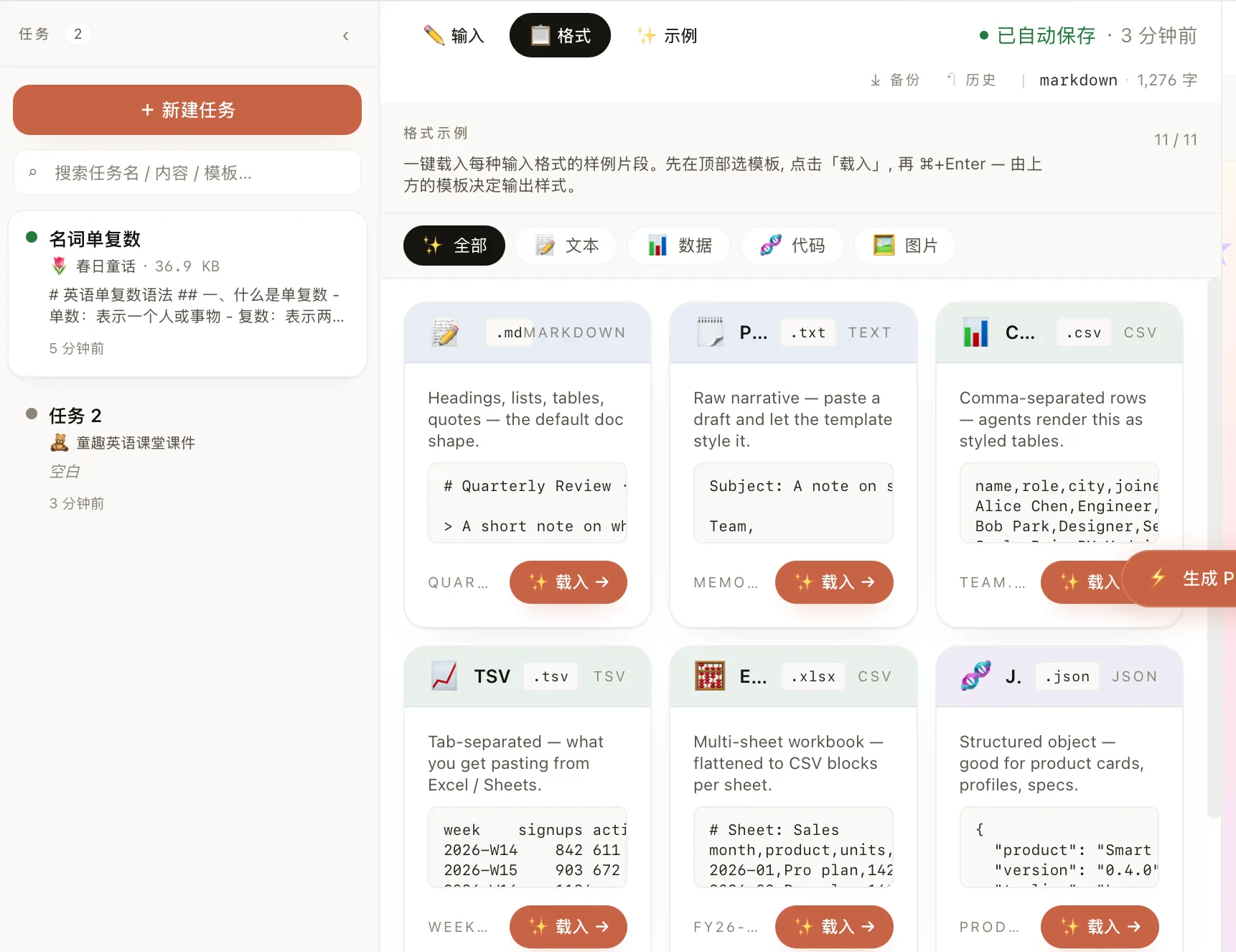
Task: Click the 11 / 11 sample counter
Action: (1176, 139)
